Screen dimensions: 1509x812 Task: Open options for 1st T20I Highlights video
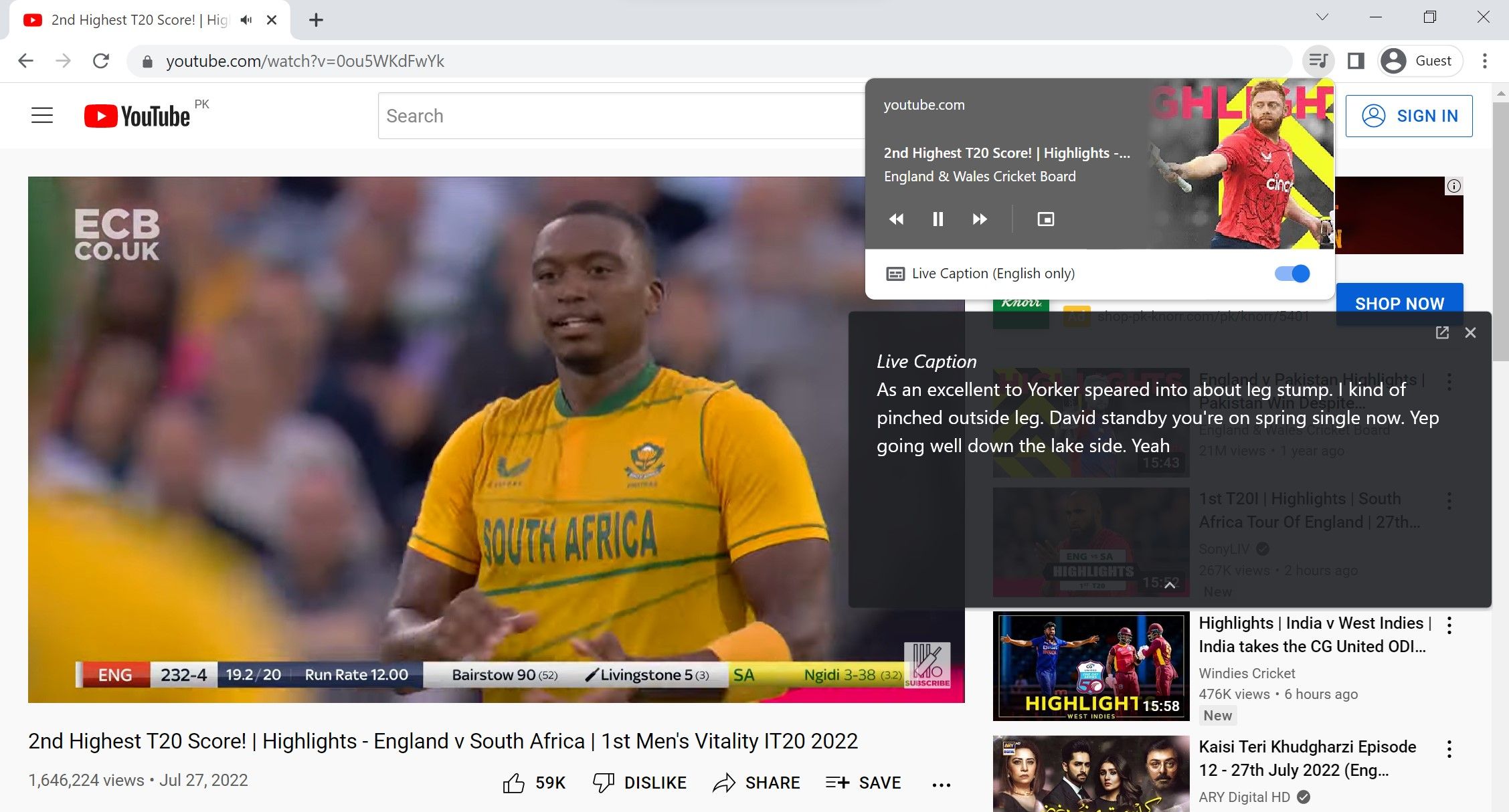1449,502
